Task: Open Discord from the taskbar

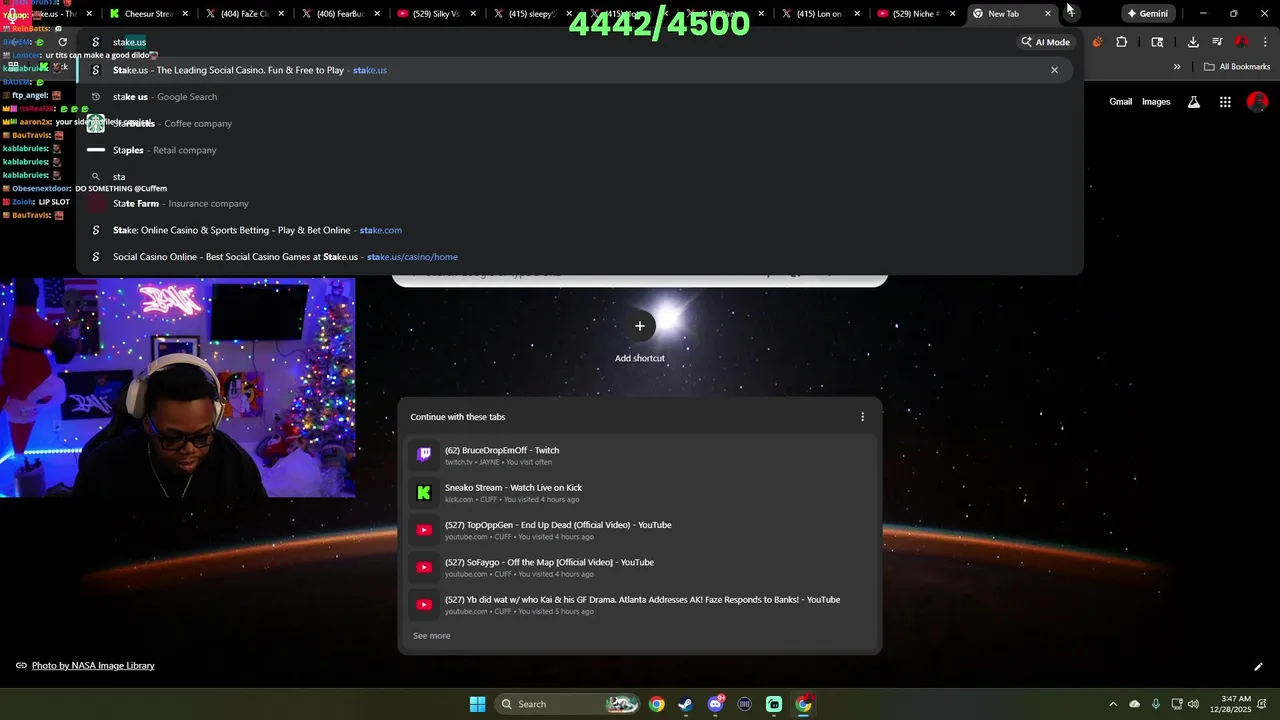Action: point(715,704)
